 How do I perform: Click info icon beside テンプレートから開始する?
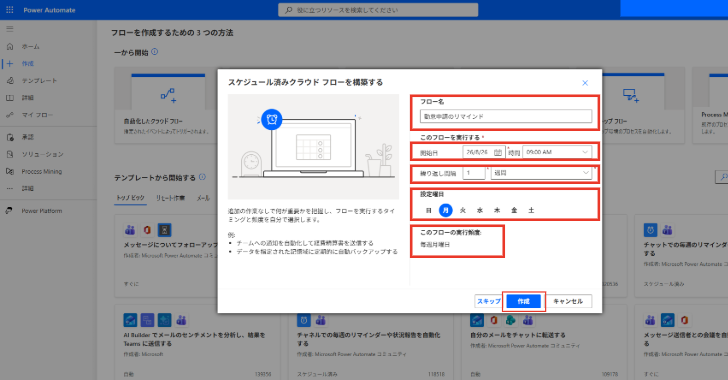[x=202, y=177]
